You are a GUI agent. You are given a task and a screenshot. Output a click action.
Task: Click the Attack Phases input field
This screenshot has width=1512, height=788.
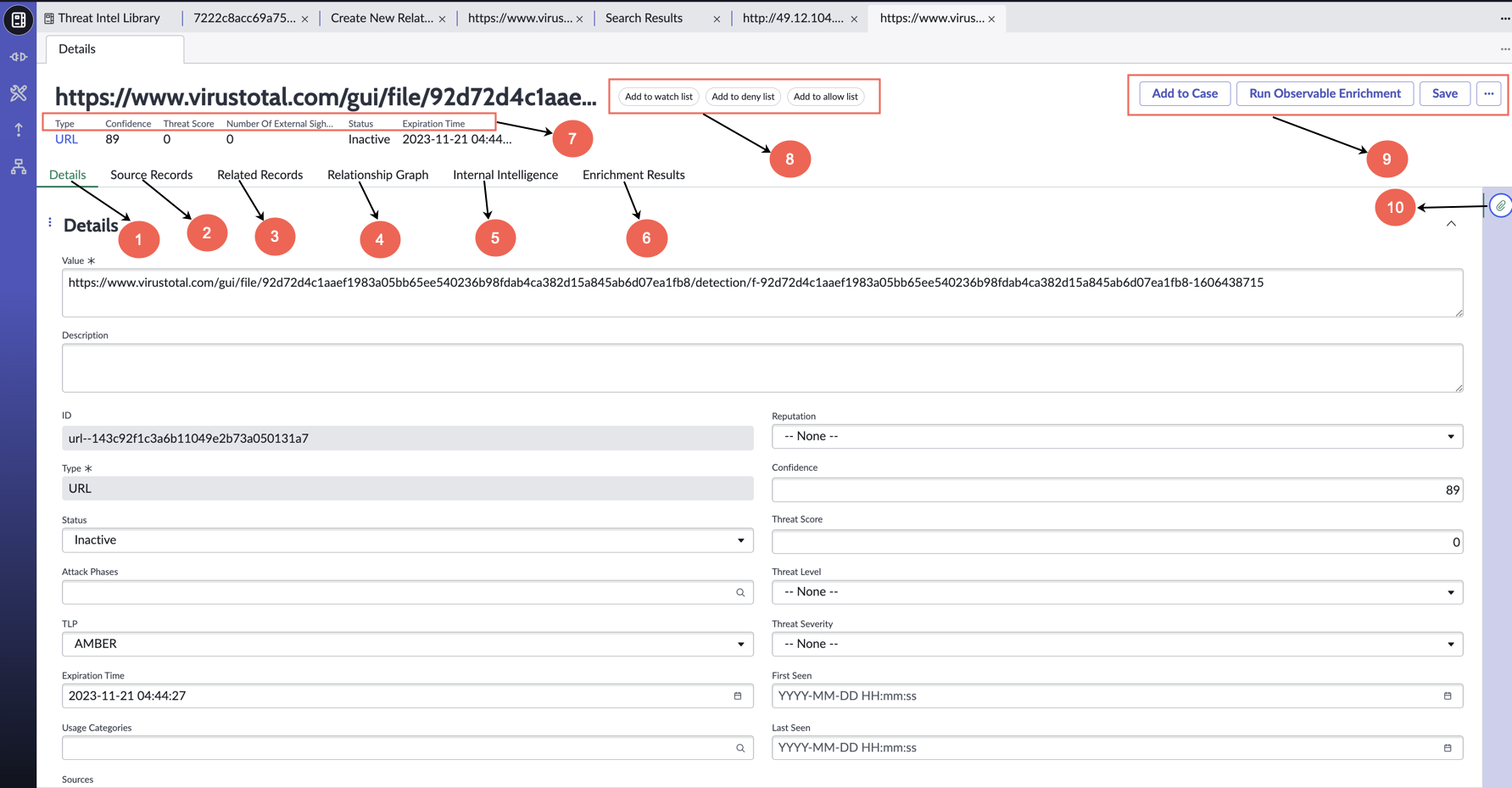pyautogui.click(x=407, y=593)
